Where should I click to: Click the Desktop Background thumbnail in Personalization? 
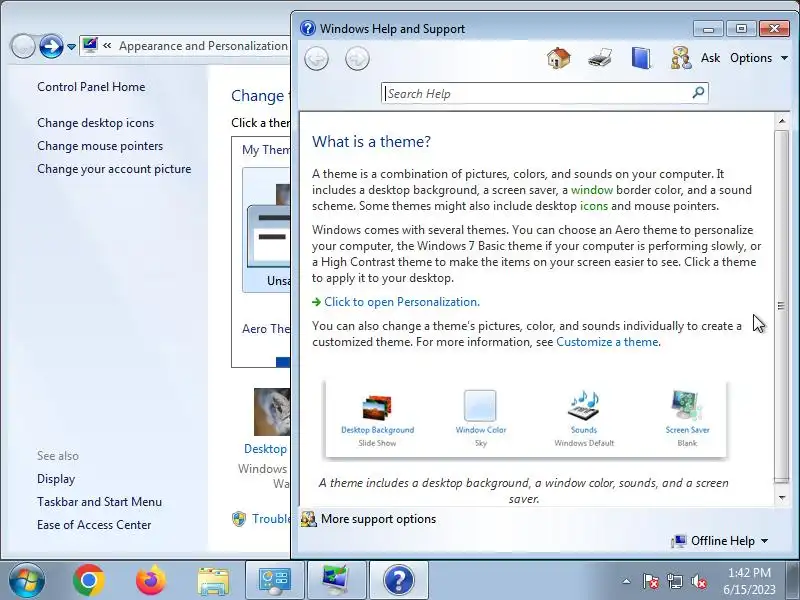click(272, 412)
